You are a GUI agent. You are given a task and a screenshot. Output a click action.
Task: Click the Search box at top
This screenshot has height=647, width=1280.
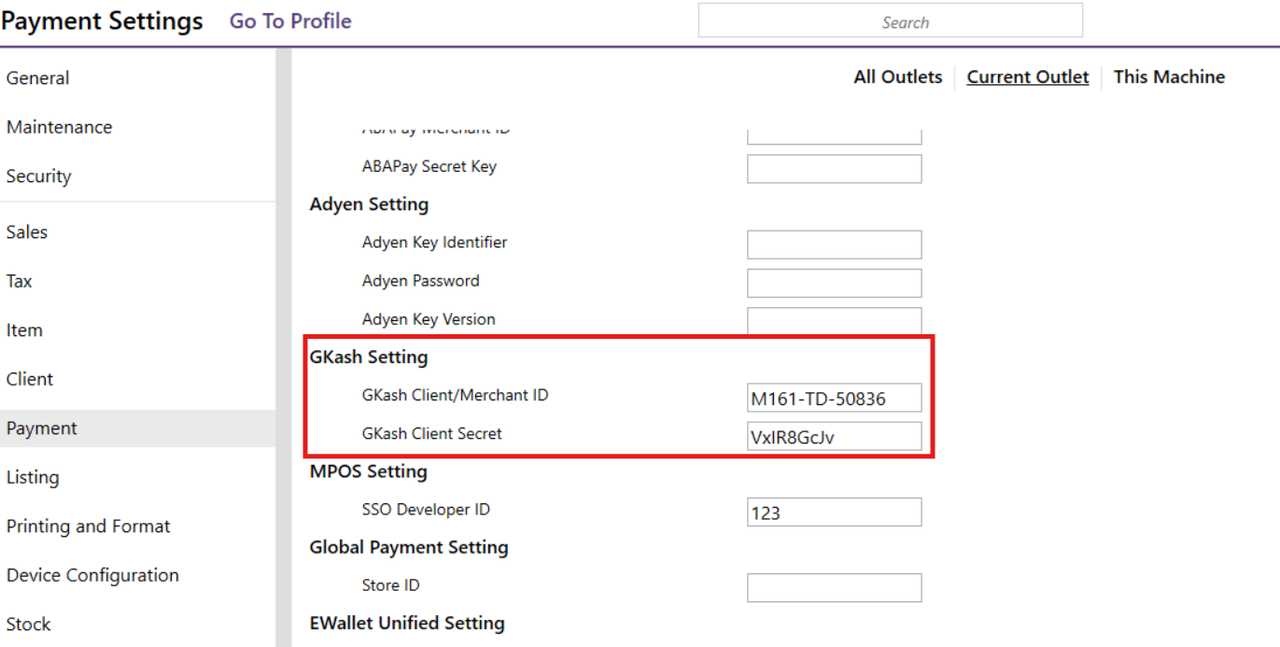tap(890, 21)
